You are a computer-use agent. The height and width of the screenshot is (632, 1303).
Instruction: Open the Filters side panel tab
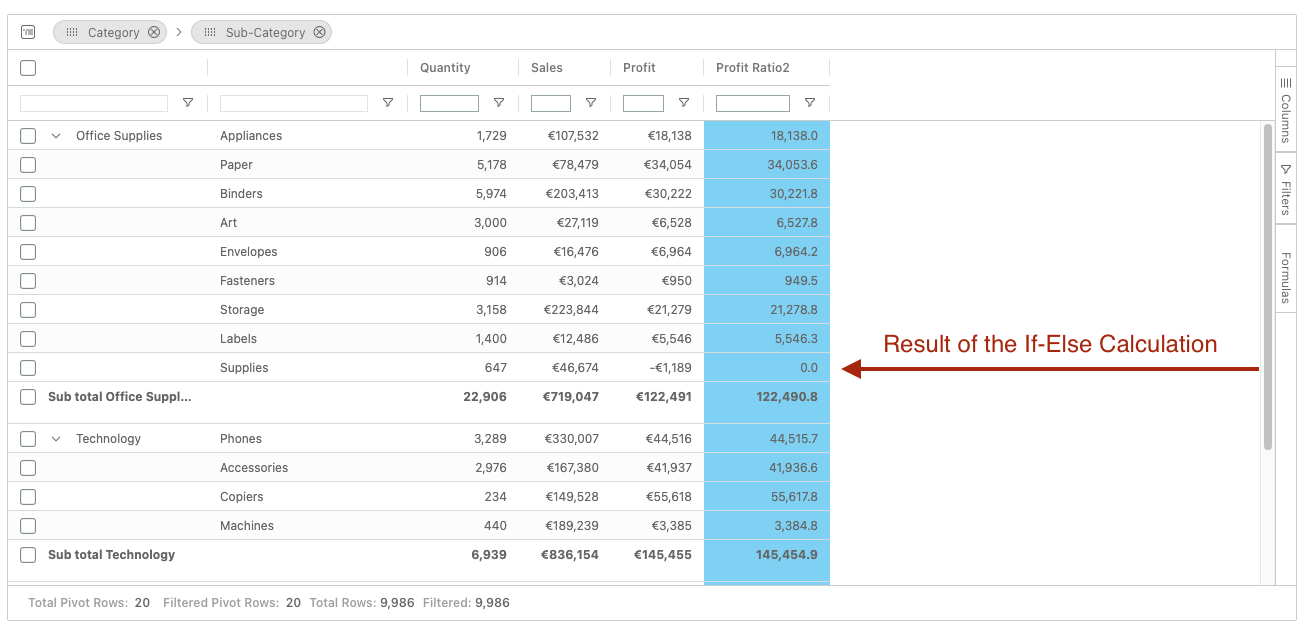pyautogui.click(x=1286, y=190)
